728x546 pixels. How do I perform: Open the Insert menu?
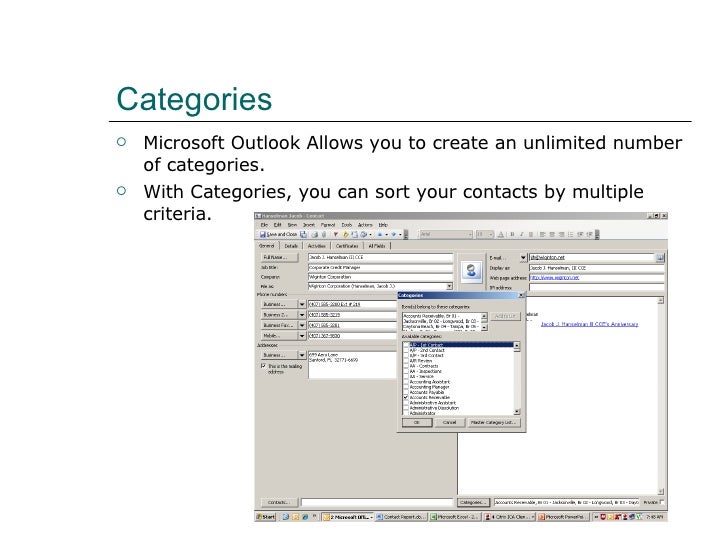[x=309, y=225]
